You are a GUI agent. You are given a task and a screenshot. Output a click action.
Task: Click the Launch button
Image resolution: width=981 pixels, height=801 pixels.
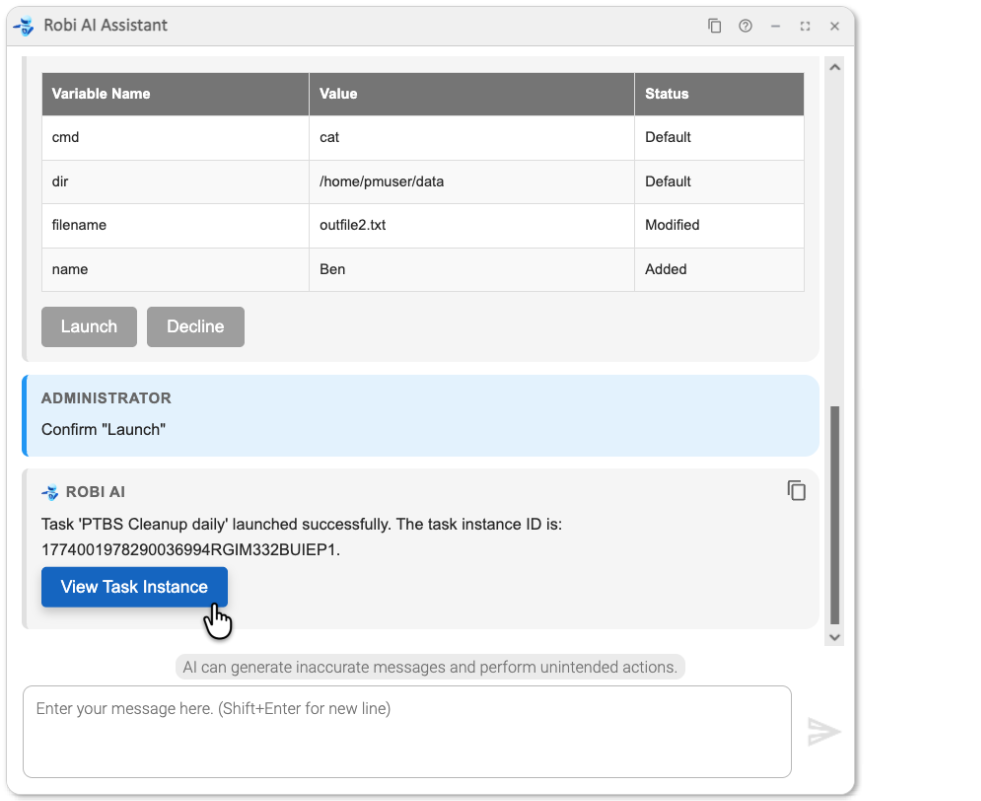pos(89,327)
